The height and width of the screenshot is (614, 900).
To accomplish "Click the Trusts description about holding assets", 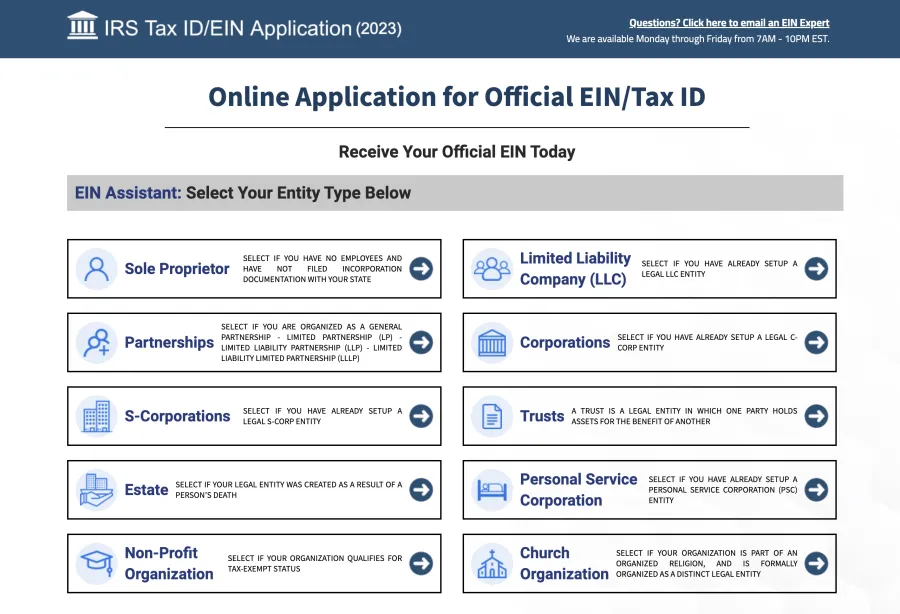I will pos(684,416).
